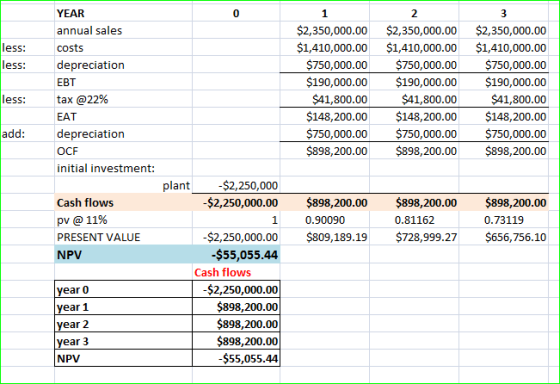Click the red 'Cash flows' heading
This screenshot has height=384, width=560.
point(222,273)
